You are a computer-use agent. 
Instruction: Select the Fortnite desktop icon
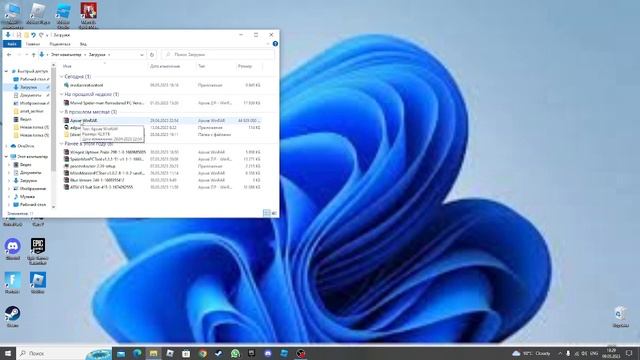[13, 282]
